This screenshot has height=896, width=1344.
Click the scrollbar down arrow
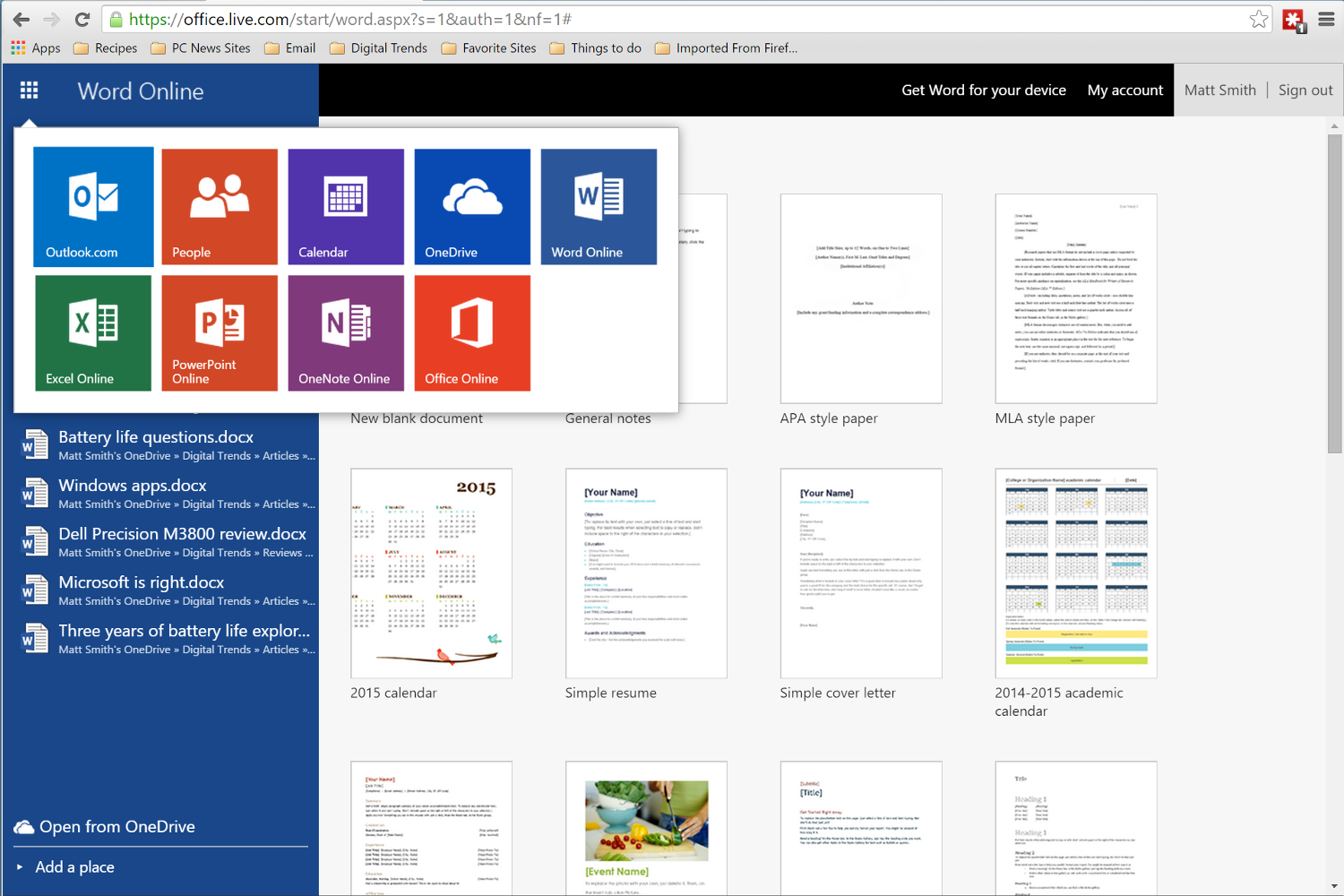click(1335, 887)
